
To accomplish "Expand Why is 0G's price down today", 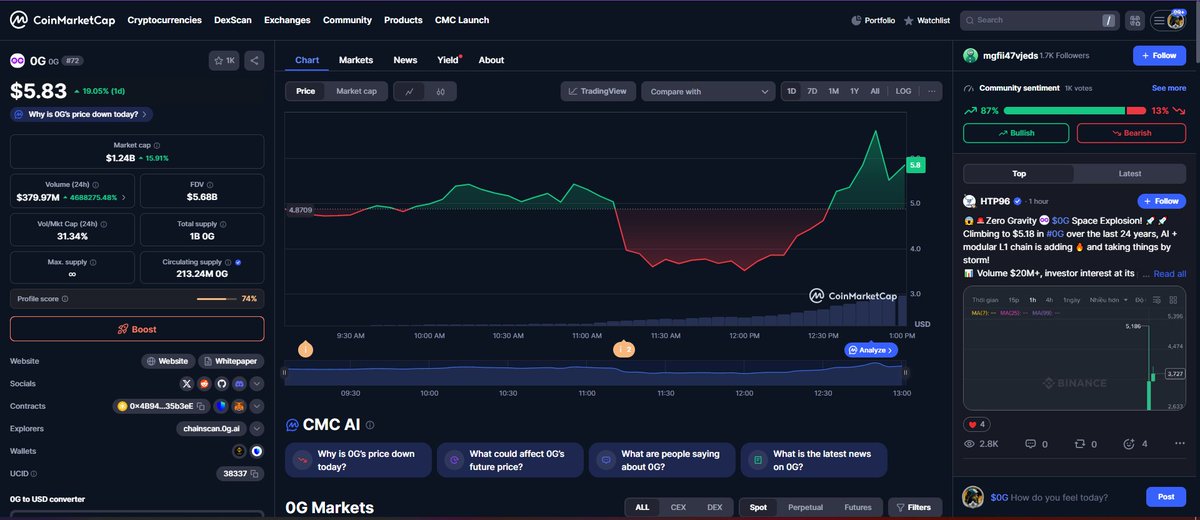I will pos(81,114).
